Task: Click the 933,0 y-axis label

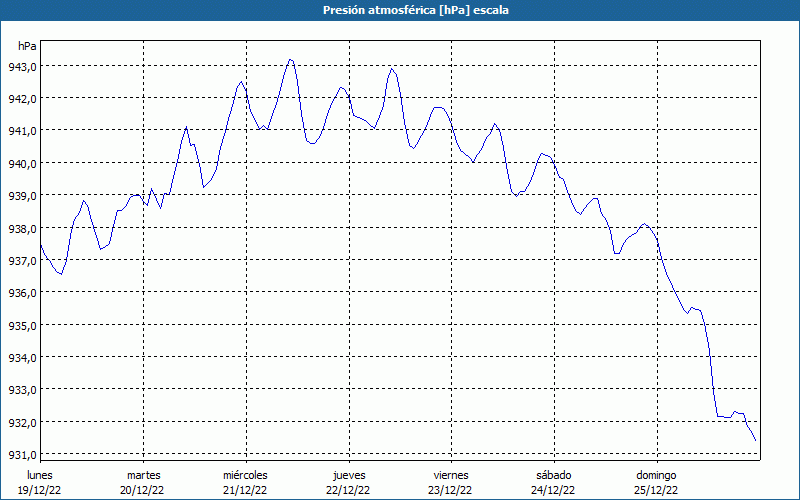Action: pyautogui.click(x=22, y=389)
